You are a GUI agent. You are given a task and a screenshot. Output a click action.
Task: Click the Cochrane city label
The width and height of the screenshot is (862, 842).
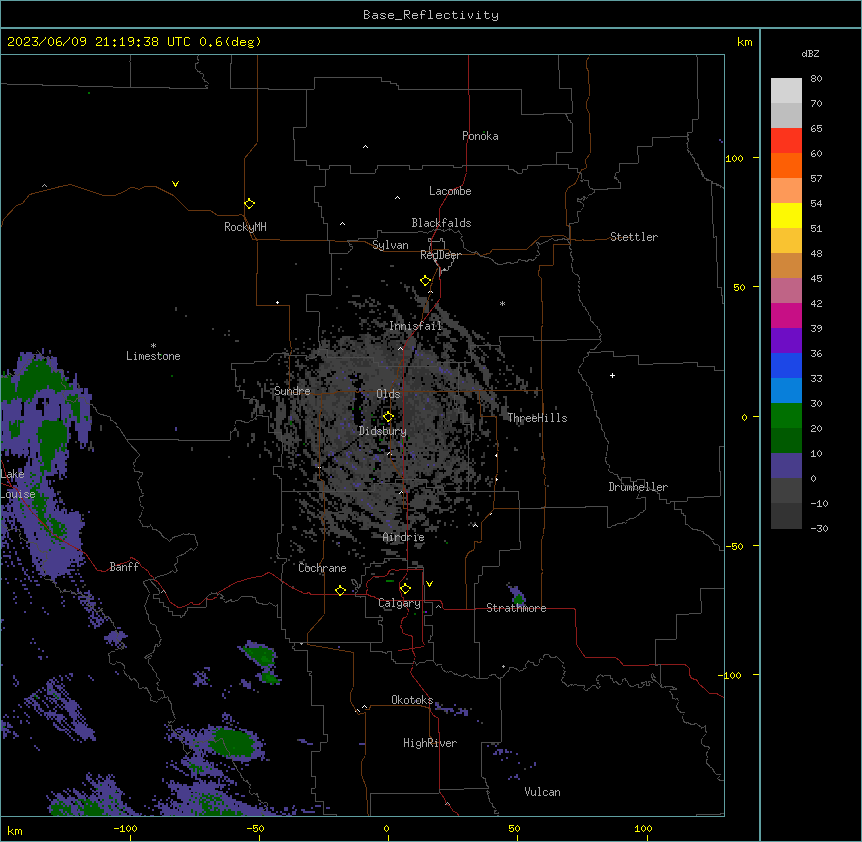[322, 568]
